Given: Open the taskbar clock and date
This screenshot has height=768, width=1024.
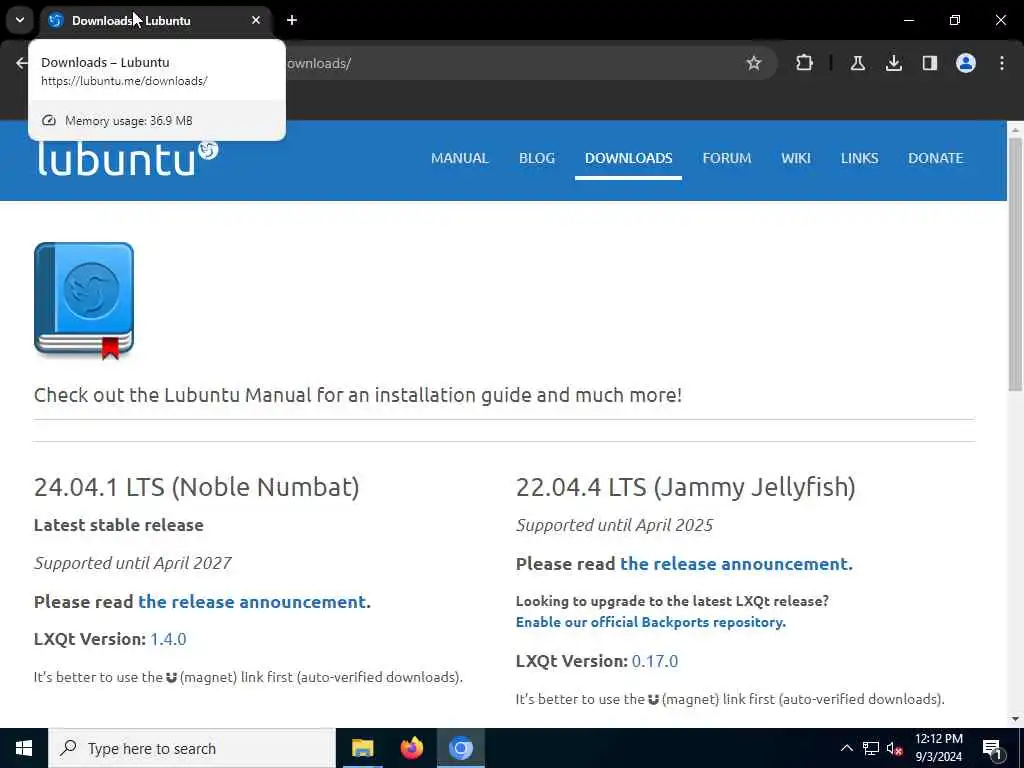Looking at the screenshot, I should point(938,748).
